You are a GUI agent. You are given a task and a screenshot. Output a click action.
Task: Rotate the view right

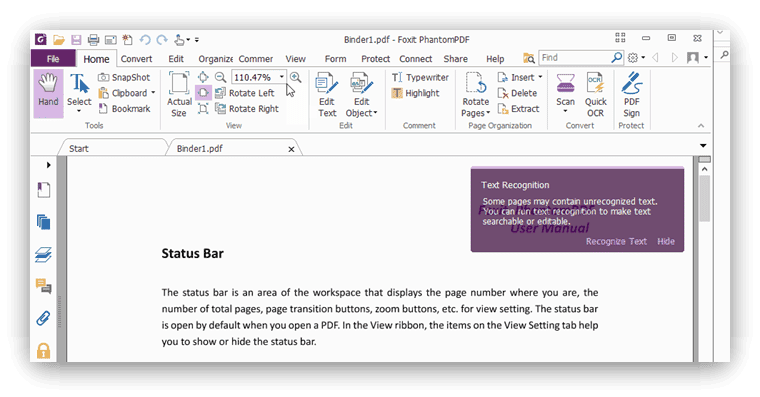click(247, 109)
